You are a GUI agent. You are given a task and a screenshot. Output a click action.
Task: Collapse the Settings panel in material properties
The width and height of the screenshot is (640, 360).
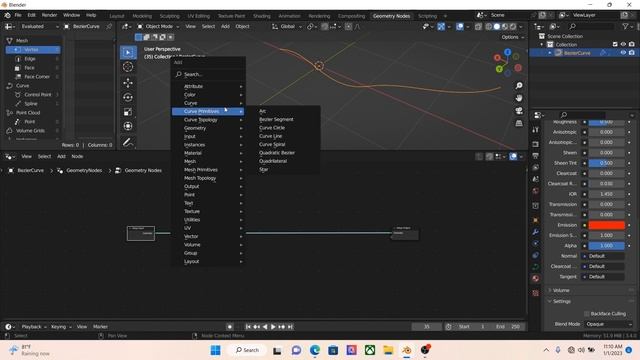click(x=562, y=301)
